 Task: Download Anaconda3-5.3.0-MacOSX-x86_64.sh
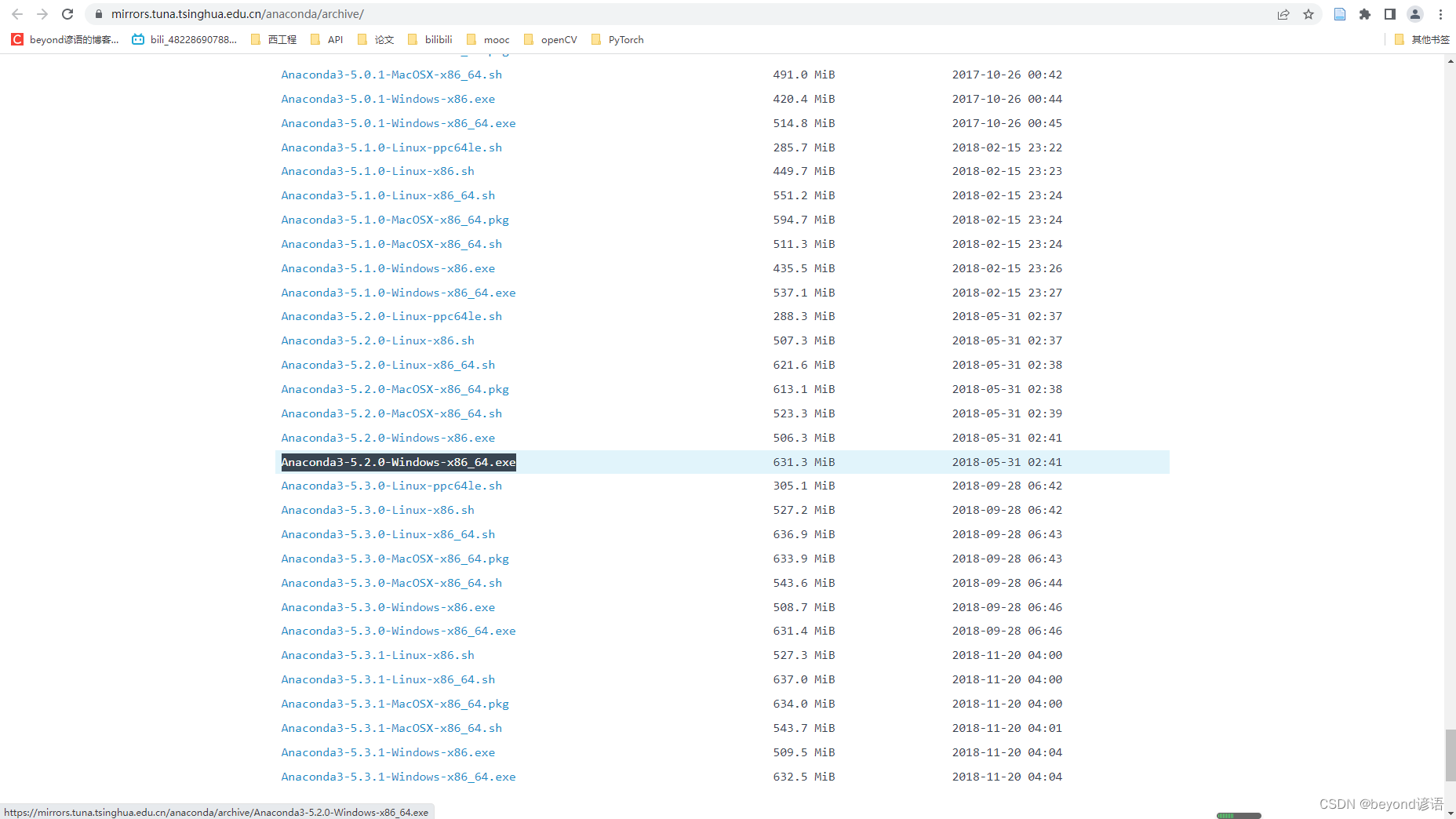click(391, 583)
